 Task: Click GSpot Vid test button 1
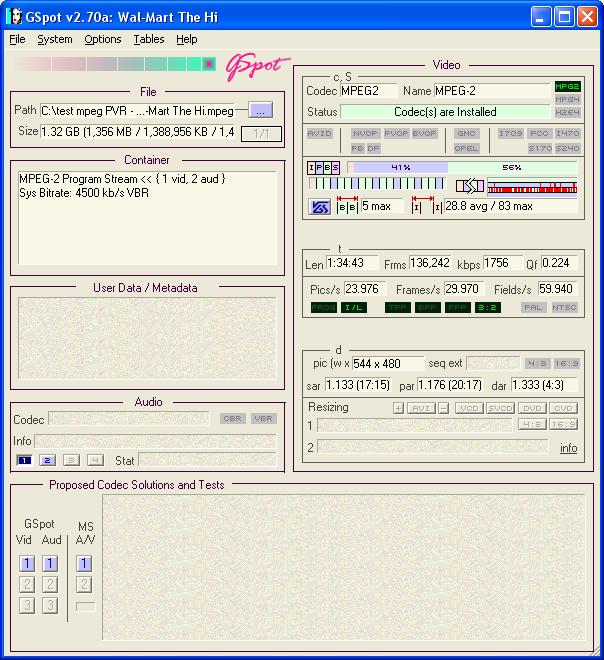(x=27, y=564)
